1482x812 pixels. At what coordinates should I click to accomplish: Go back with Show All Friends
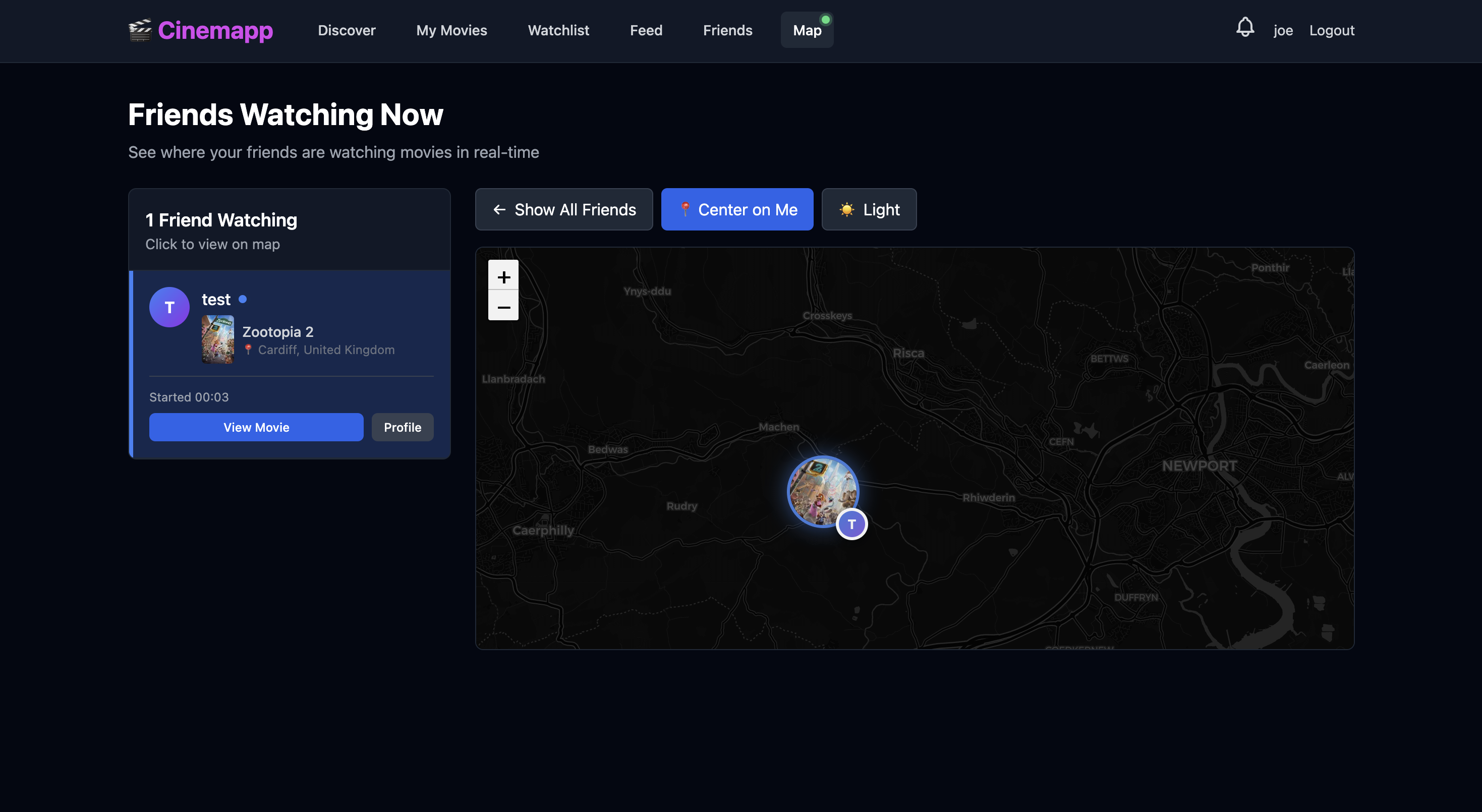(564, 209)
